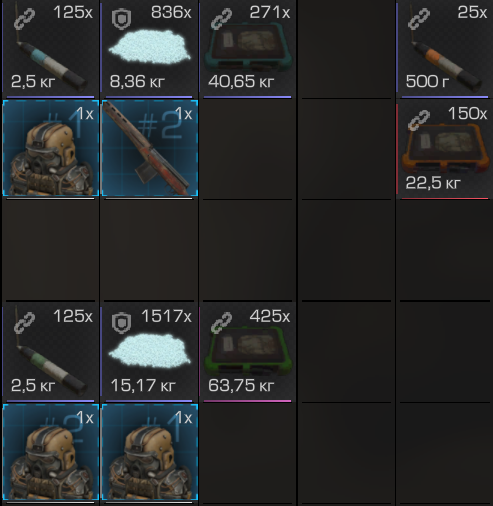
Task: Pick the teal container weighing 40,65 кг
Action: [x=247, y=47]
